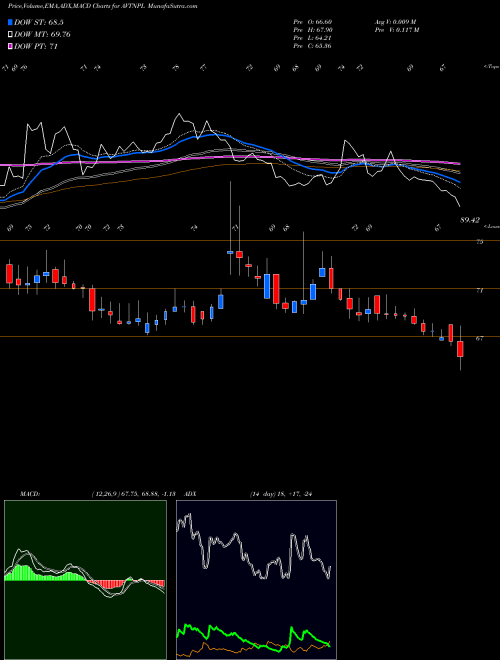Image resolution: width=500 pixels, height=660 pixels.
Task: Click the last red candlestick on price chart
Action: tap(460, 349)
